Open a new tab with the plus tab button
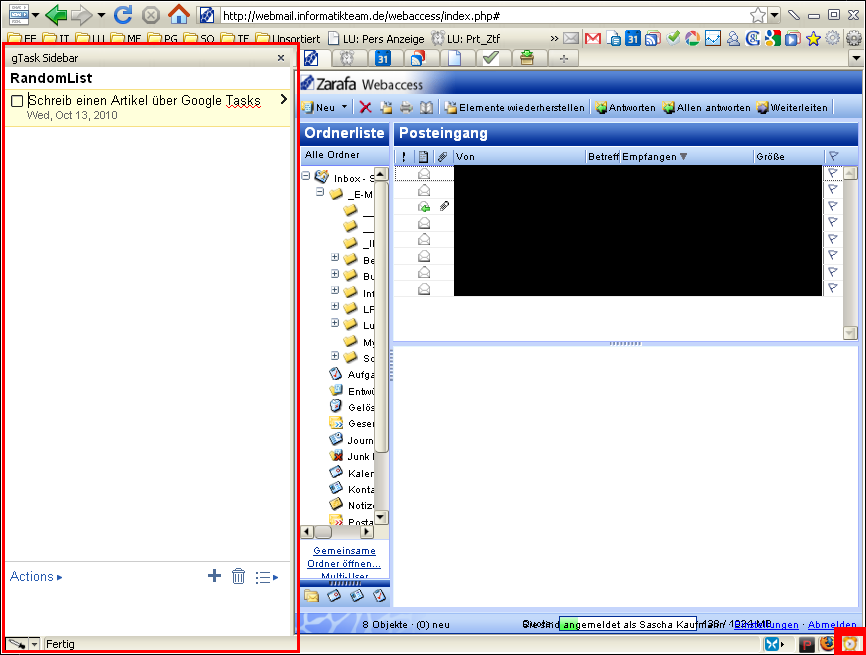This screenshot has height=655, width=866. point(563,59)
